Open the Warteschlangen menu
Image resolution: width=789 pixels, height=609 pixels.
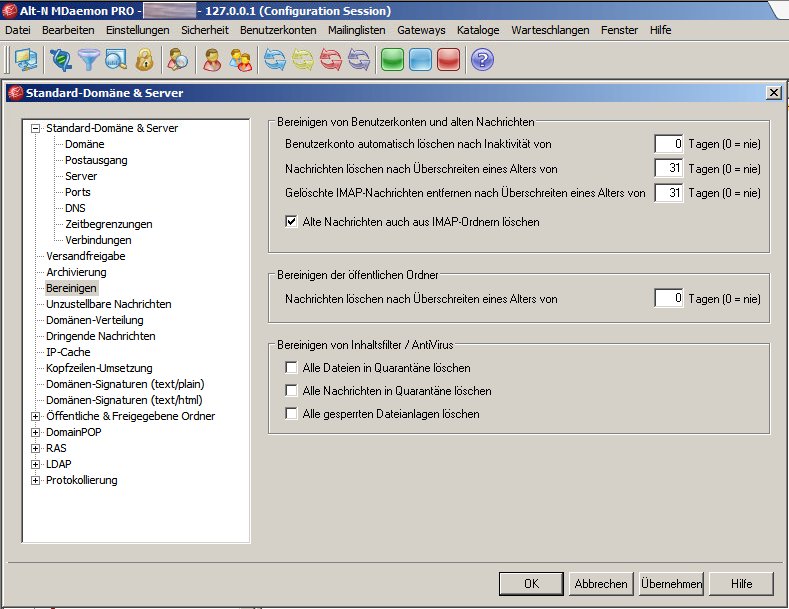(x=549, y=30)
